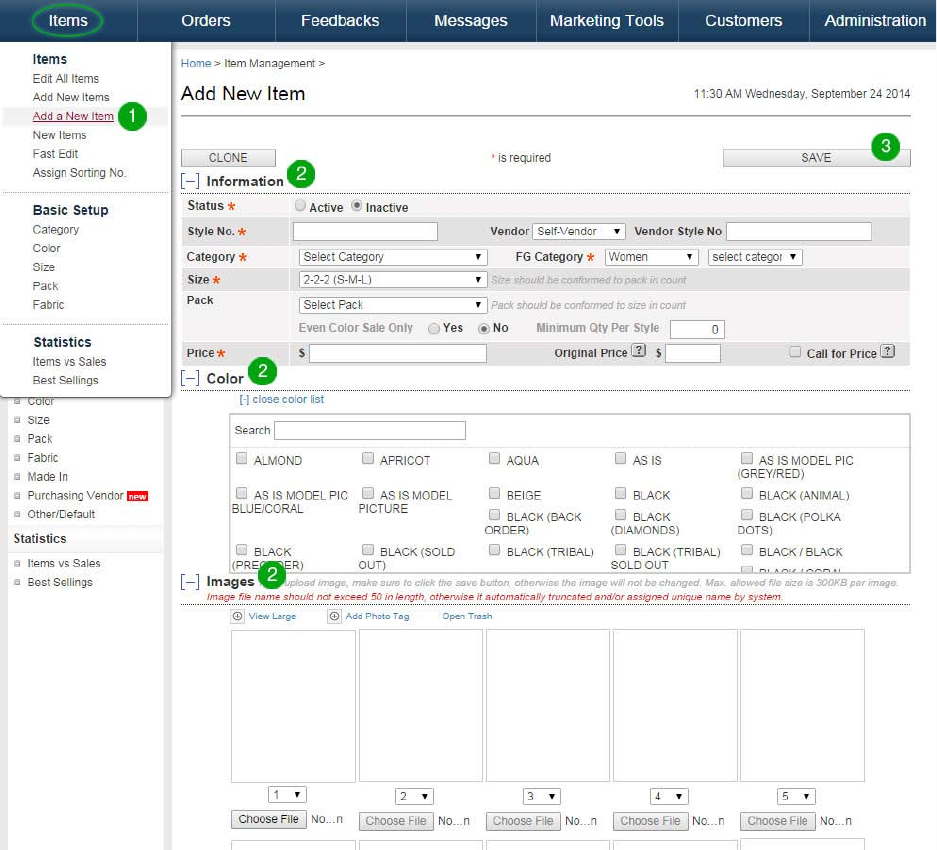The height and width of the screenshot is (850, 937).
Task: Enable the Call for Price checkbox
Action: tap(794, 352)
